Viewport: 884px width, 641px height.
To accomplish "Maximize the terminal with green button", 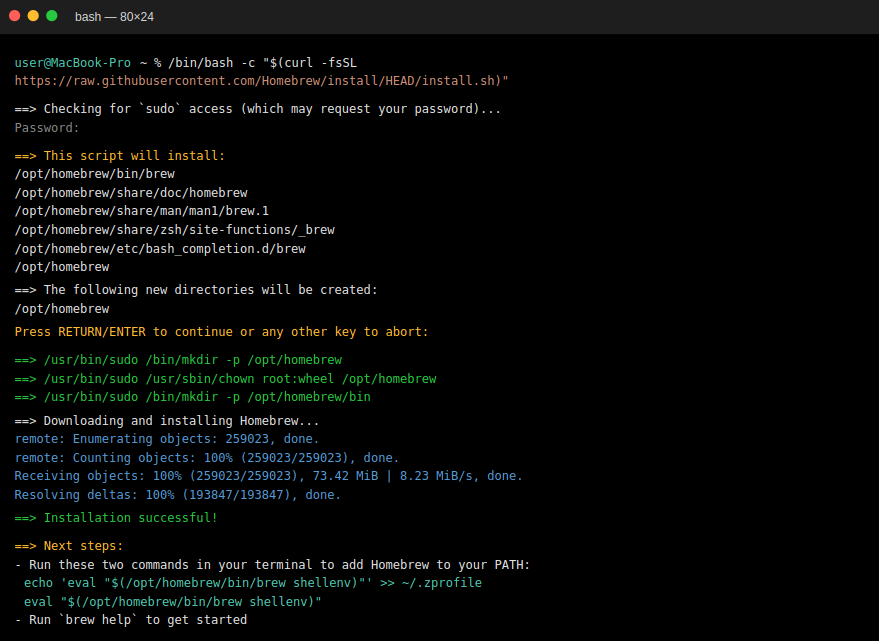I will (x=52, y=16).
